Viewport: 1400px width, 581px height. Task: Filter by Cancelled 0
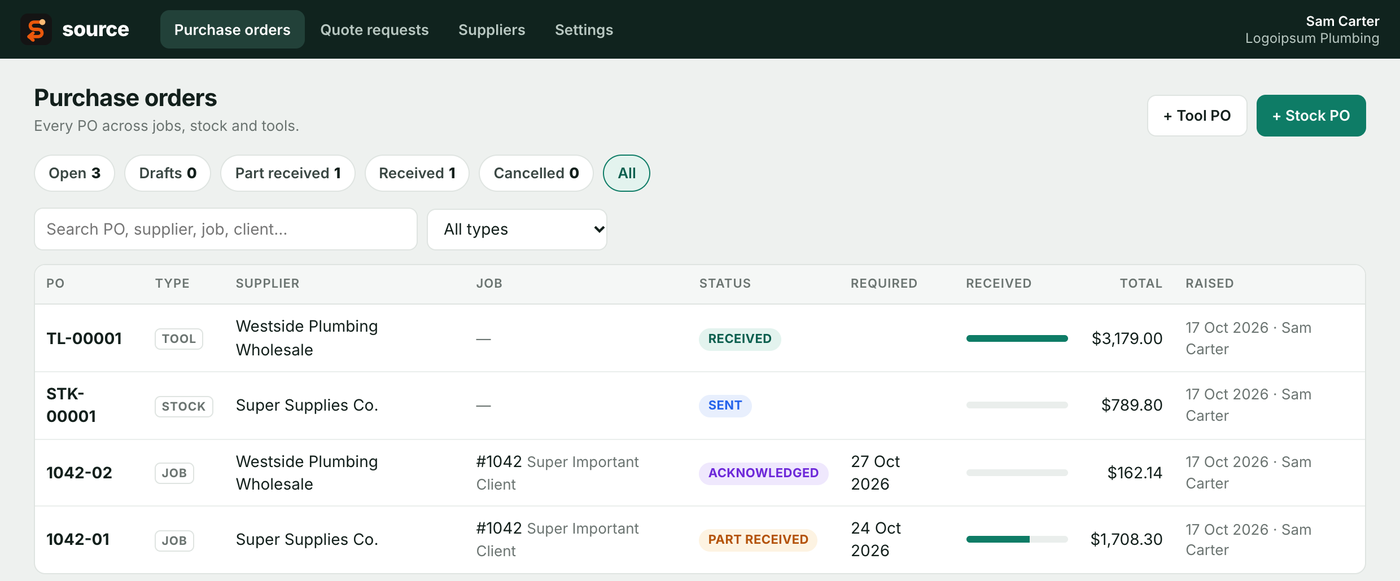(x=536, y=173)
